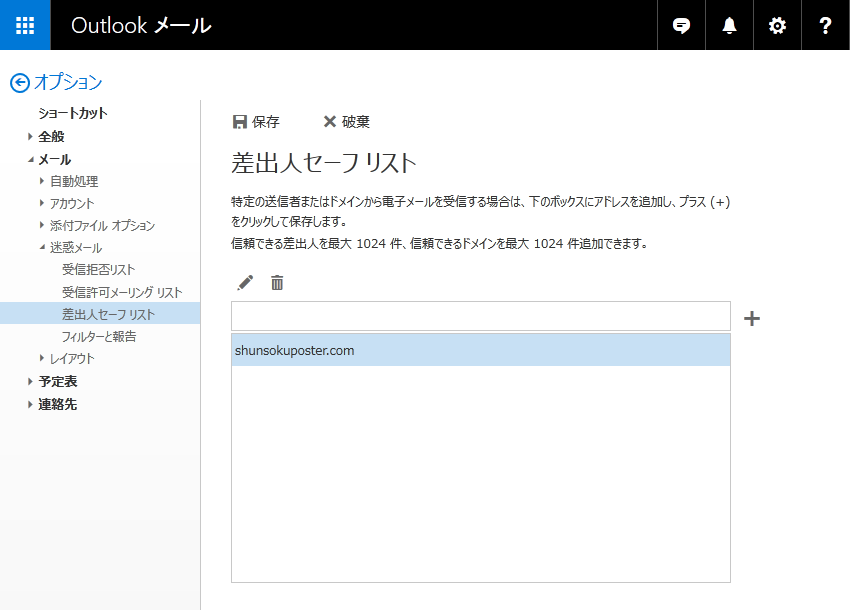Open 受信拒否リスト in sidebar
This screenshot has width=850, height=610.
[98, 269]
